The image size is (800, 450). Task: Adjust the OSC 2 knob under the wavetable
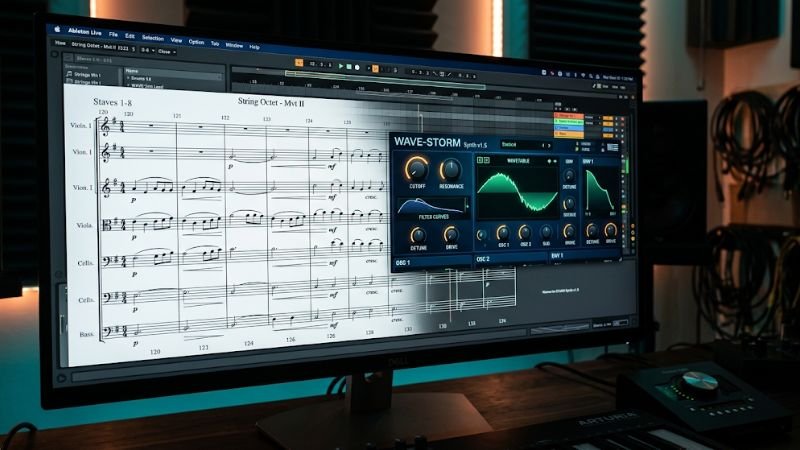click(524, 233)
